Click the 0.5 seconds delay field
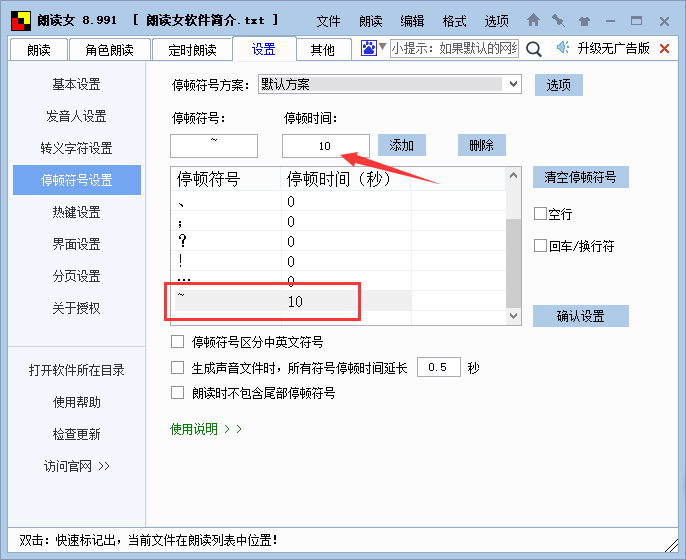This screenshot has height=560, width=686. [438, 367]
